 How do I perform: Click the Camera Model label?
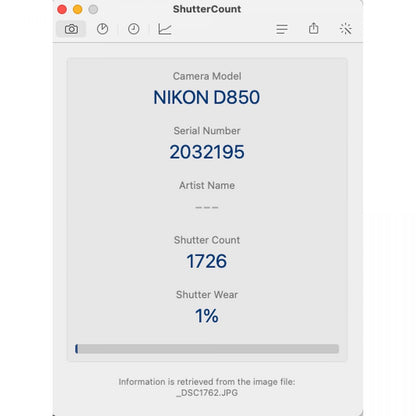(x=207, y=76)
